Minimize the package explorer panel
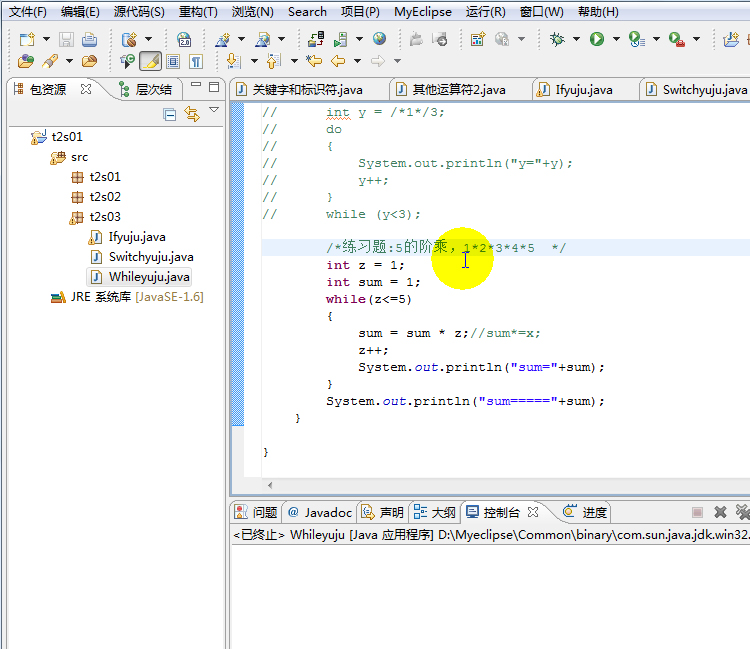This screenshot has height=649, width=750. pyautogui.click(x=196, y=85)
